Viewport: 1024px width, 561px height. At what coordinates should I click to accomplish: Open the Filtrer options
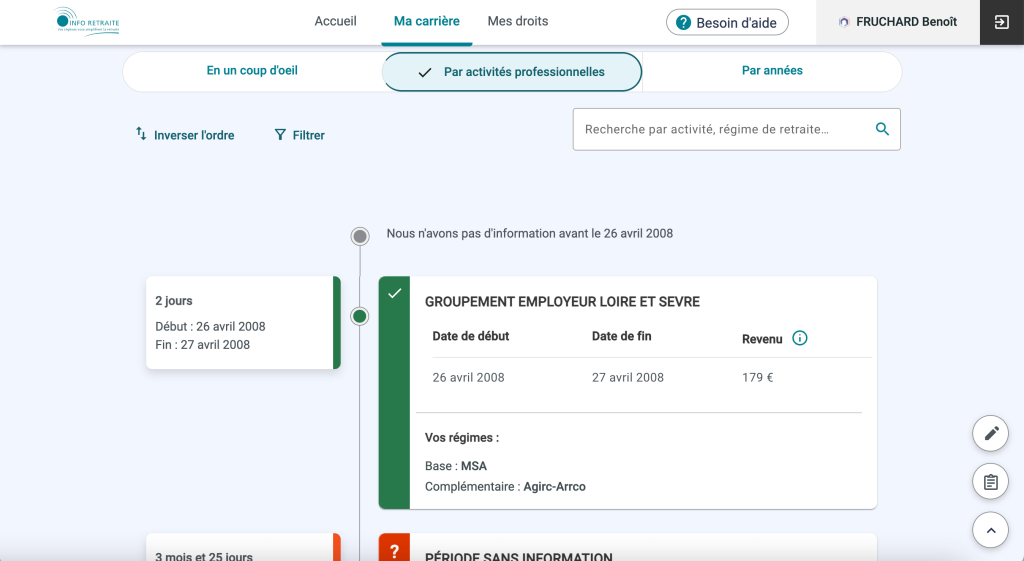(300, 135)
